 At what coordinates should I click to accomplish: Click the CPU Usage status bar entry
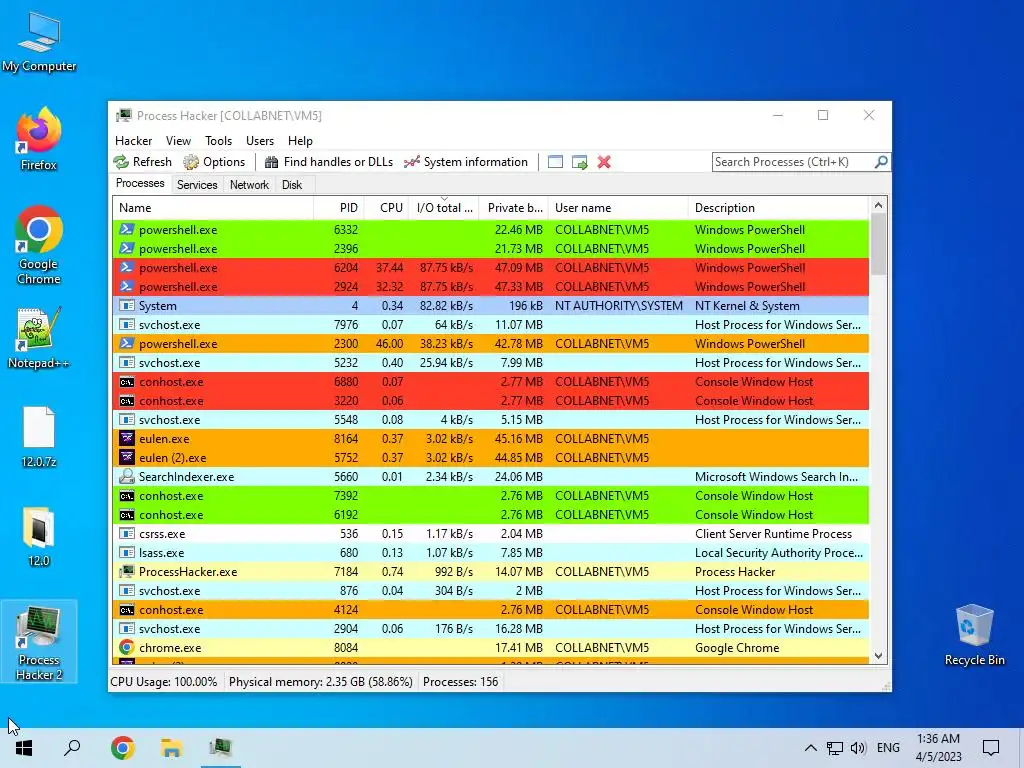pos(164,682)
